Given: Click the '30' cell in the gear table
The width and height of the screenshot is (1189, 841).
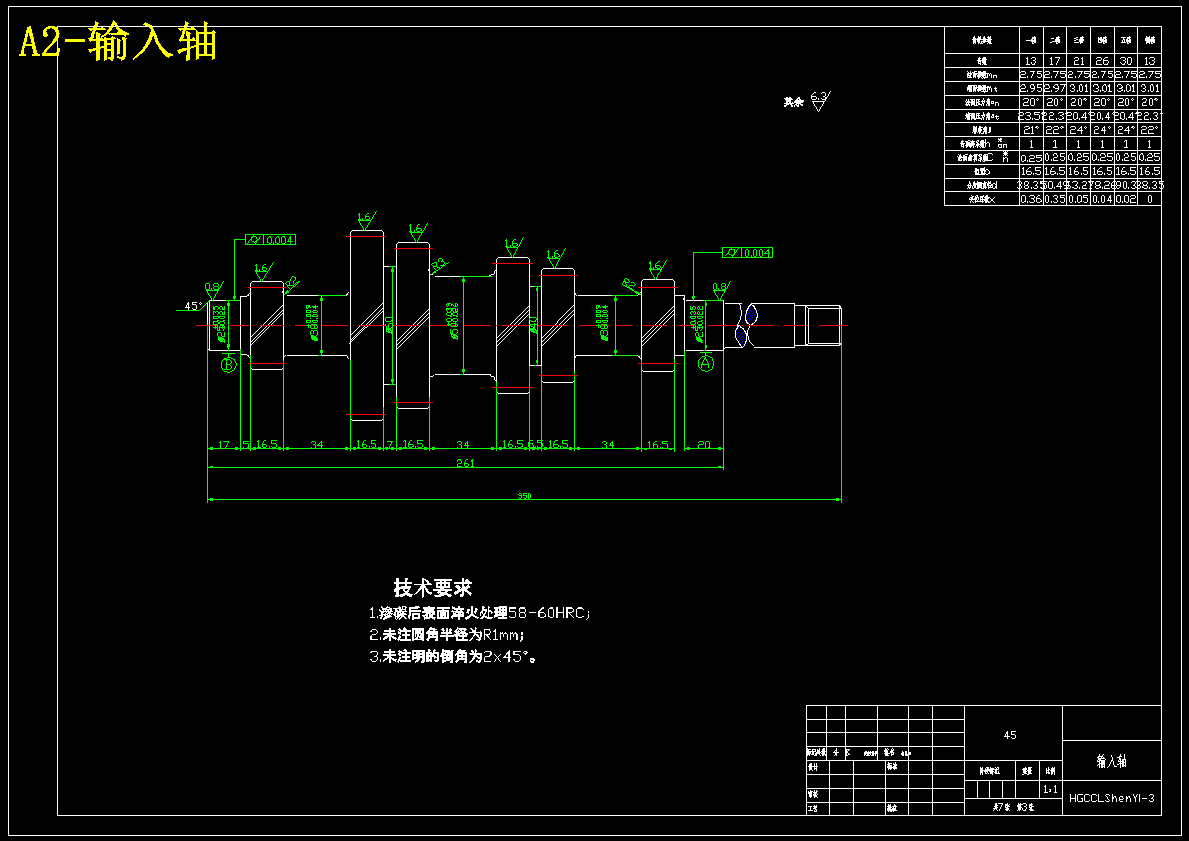Looking at the screenshot, I should tap(1126, 61).
